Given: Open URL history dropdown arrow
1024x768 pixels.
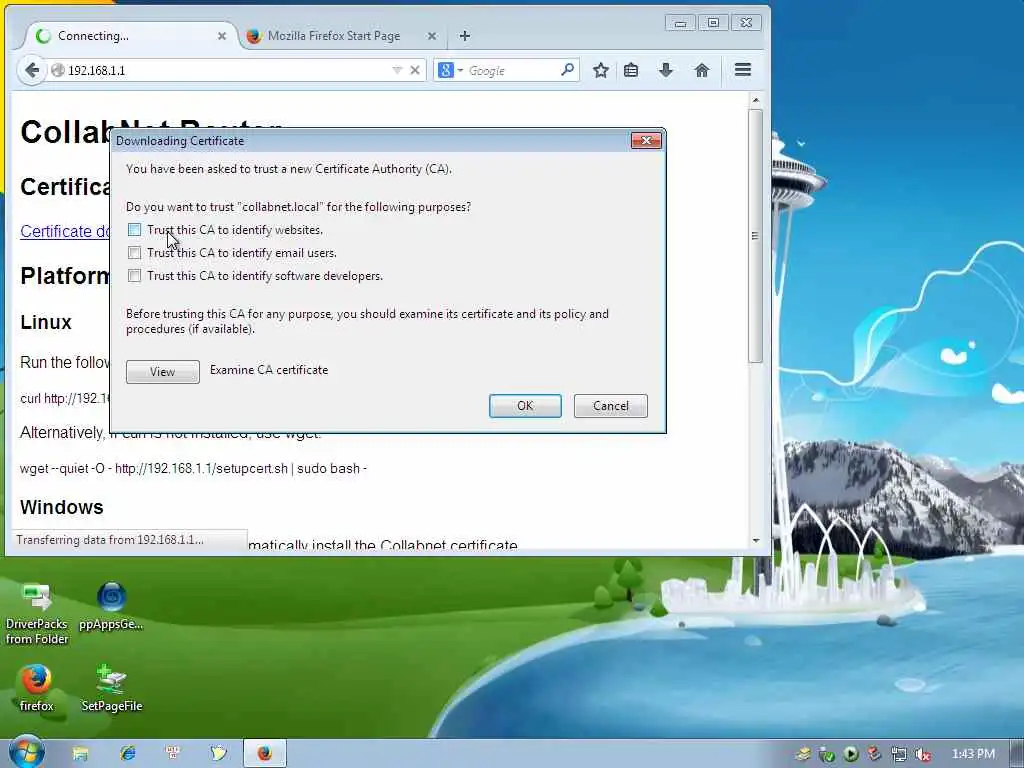Looking at the screenshot, I should (397, 70).
